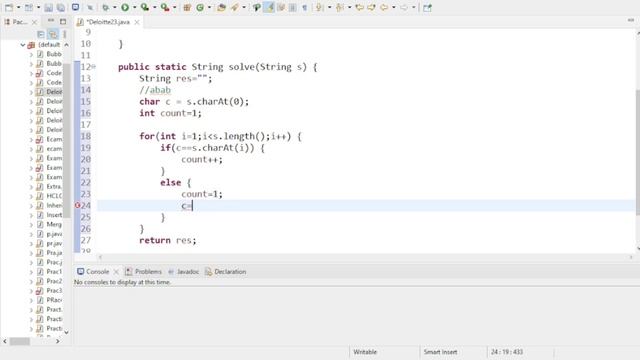Image resolution: width=640 pixels, height=360 pixels.
Task: Select the Insert file in tree
Action: 54,215
